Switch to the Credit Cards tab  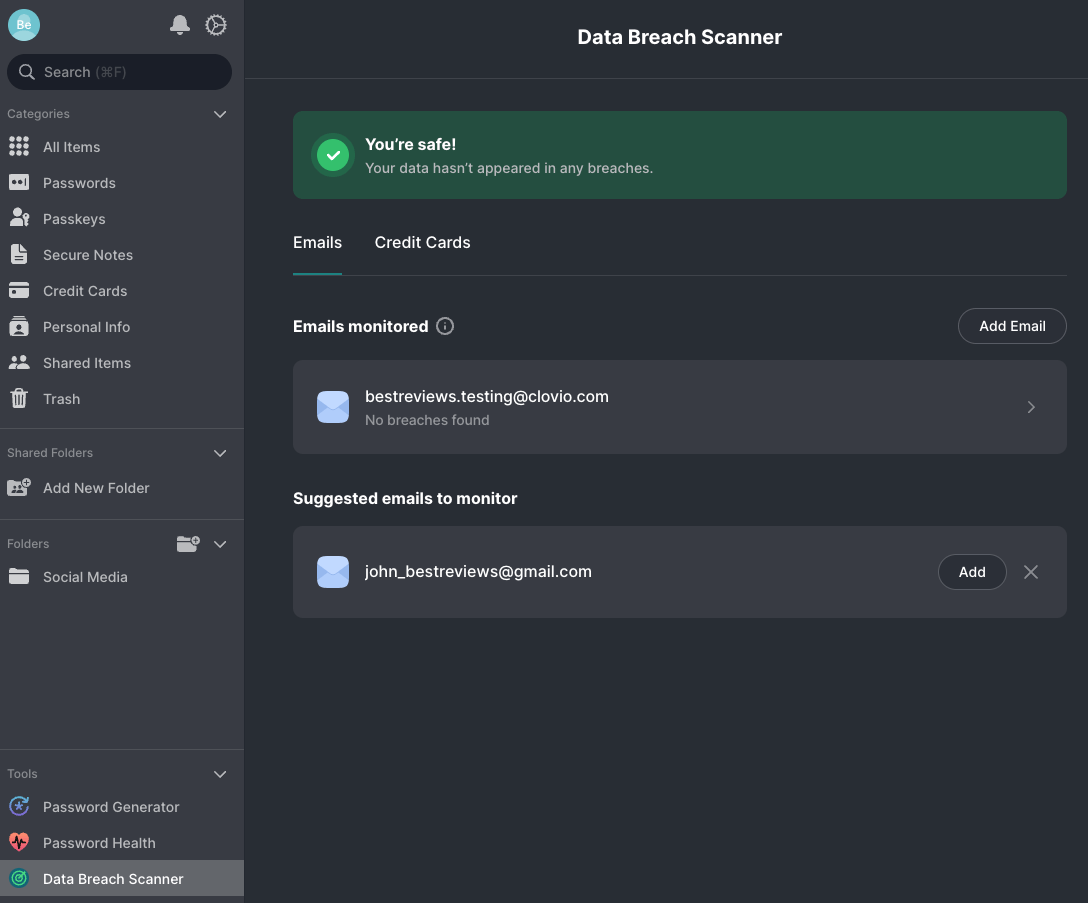[422, 242]
